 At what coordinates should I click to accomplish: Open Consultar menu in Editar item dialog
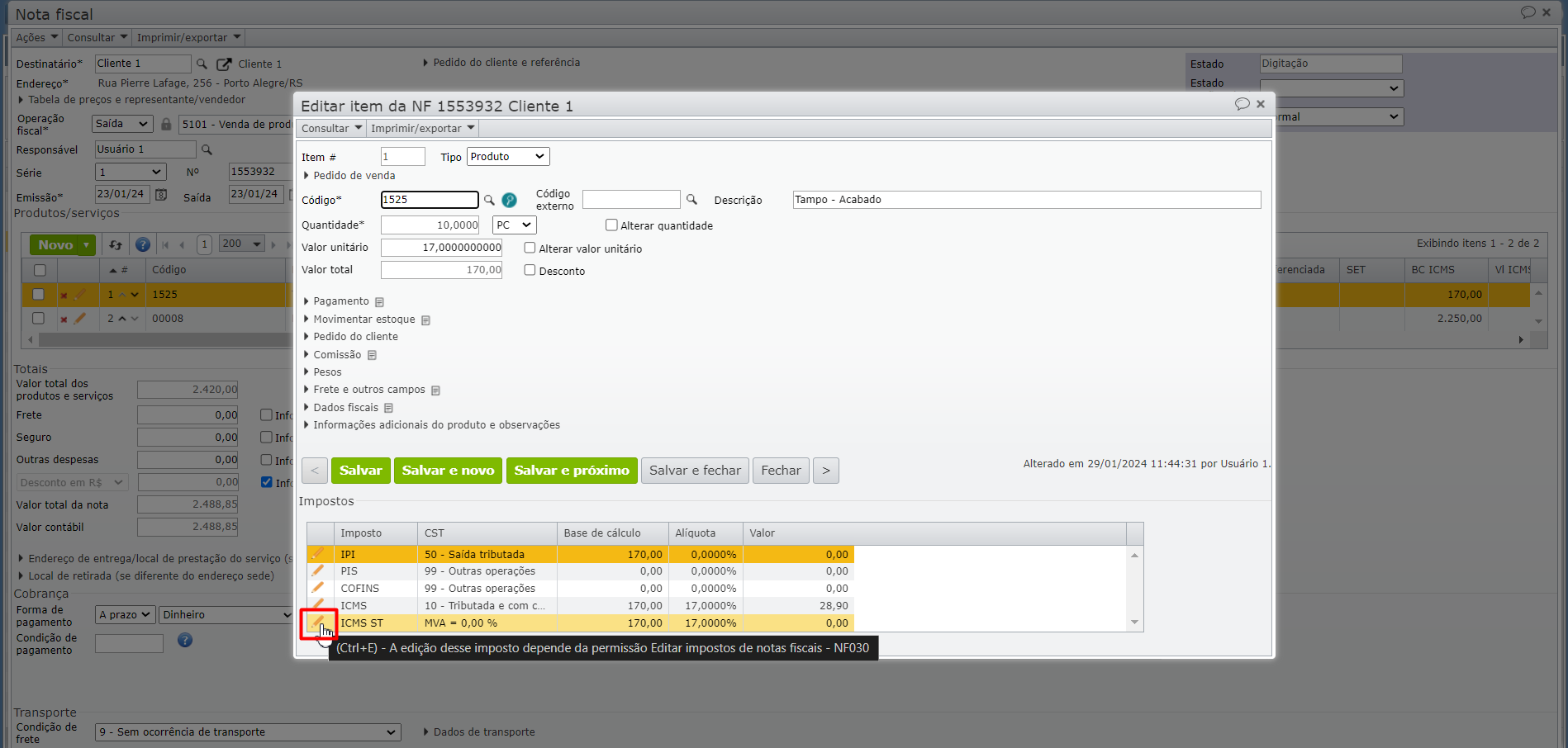pos(331,128)
